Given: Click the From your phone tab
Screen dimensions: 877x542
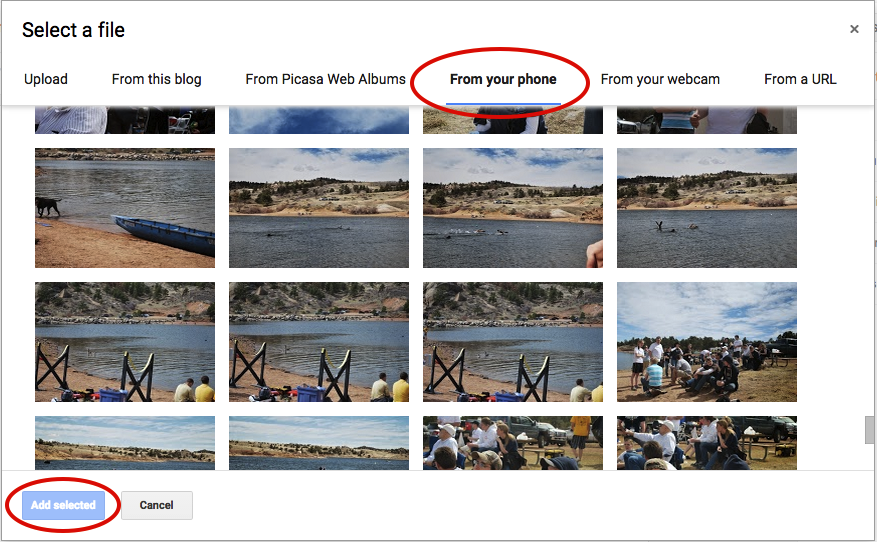Looking at the screenshot, I should [503, 79].
